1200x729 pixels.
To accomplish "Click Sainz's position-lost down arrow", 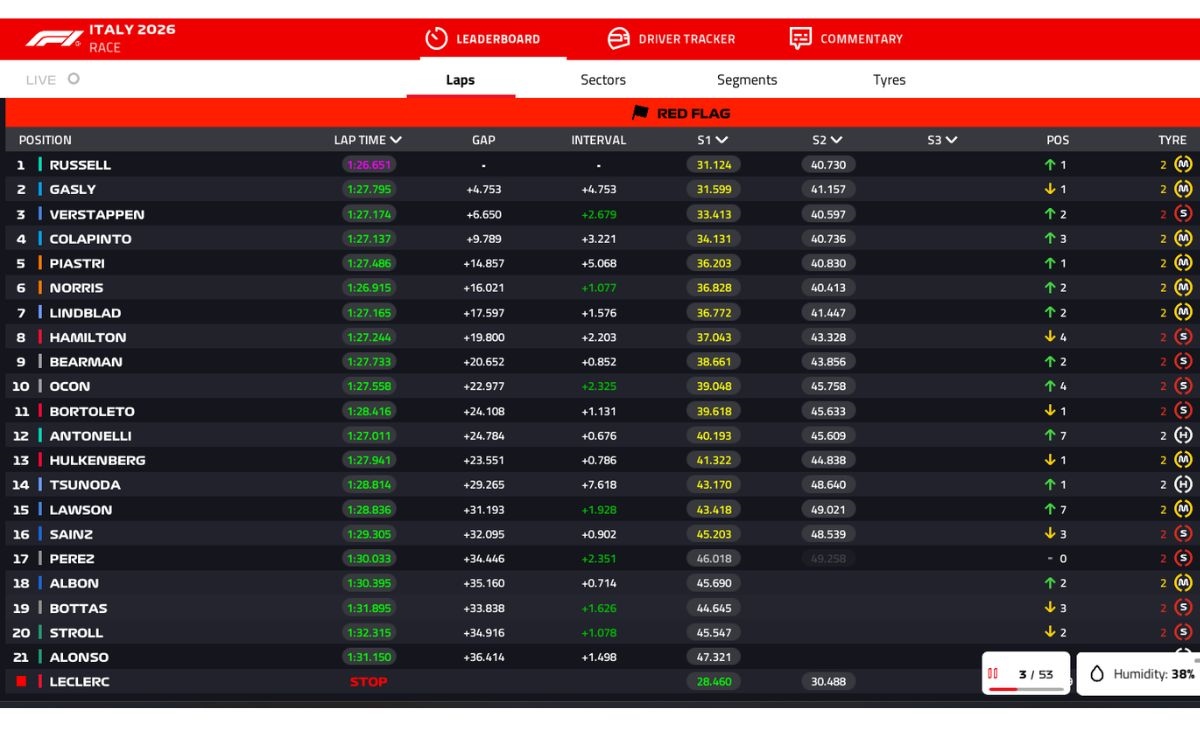I will coord(1050,534).
